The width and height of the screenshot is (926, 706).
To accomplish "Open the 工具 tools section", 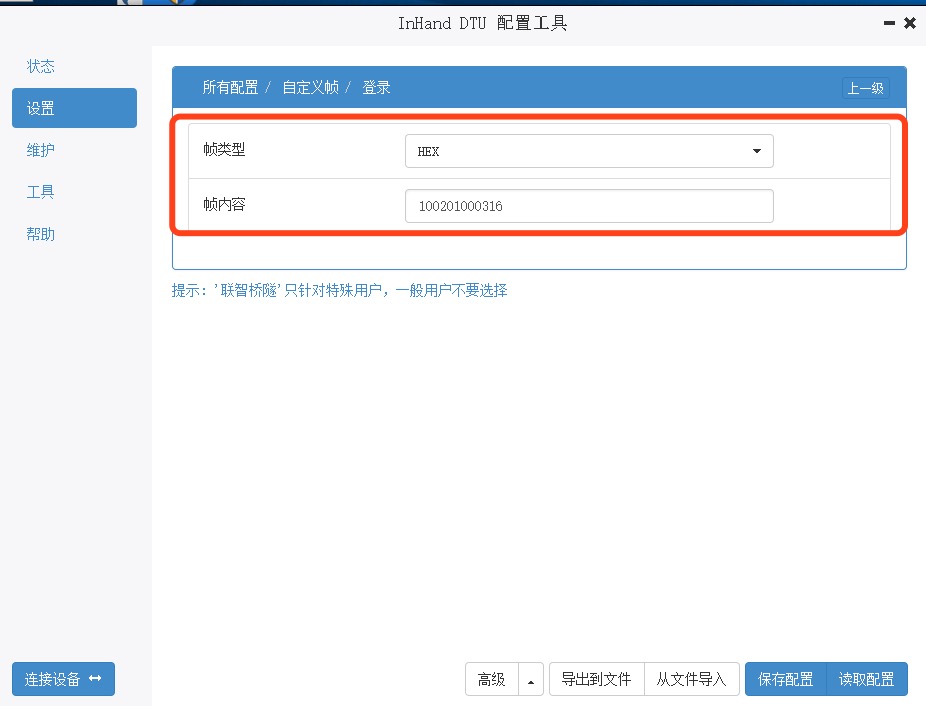I will (41, 192).
